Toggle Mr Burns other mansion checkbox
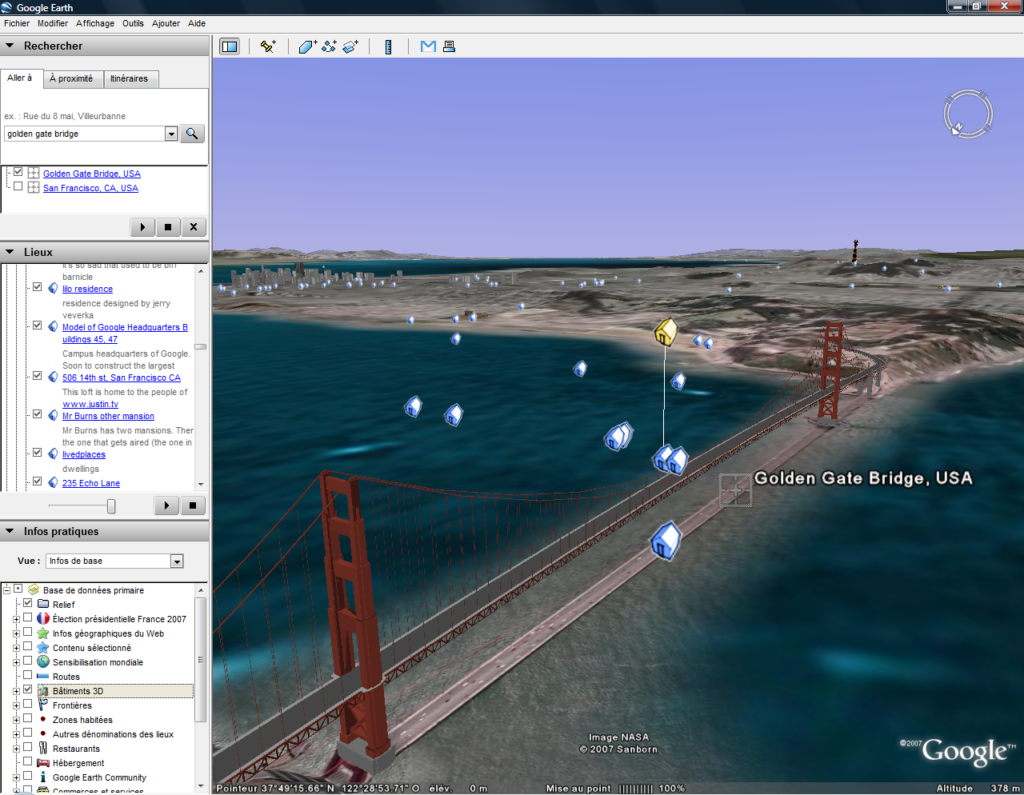This screenshot has width=1024, height=795. pos(37,414)
